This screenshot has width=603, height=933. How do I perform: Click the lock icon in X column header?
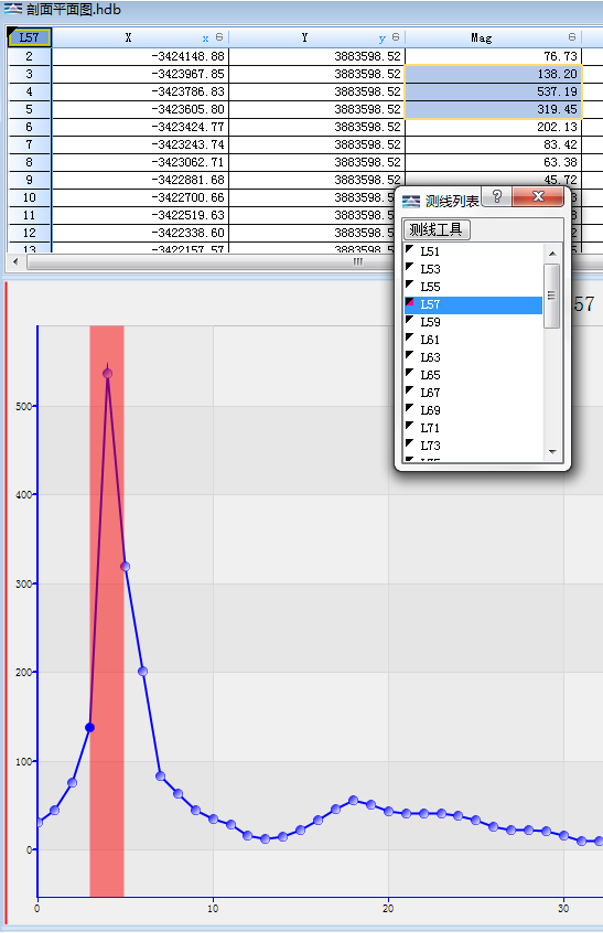click(219, 37)
